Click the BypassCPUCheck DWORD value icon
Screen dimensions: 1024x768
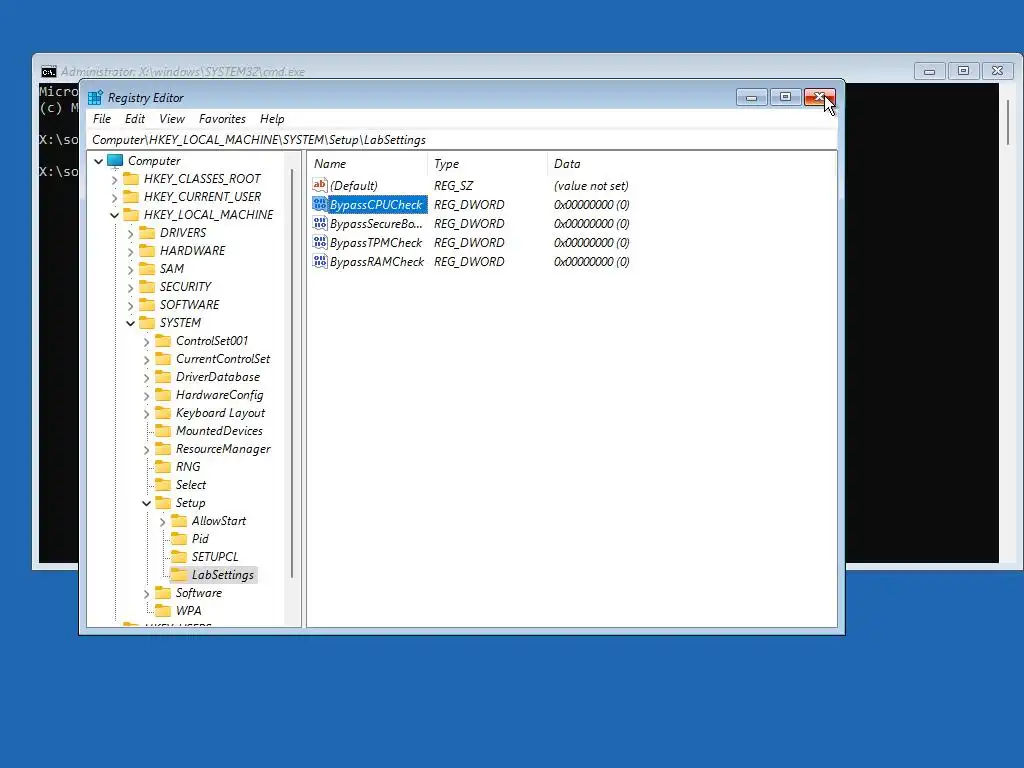click(x=319, y=204)
